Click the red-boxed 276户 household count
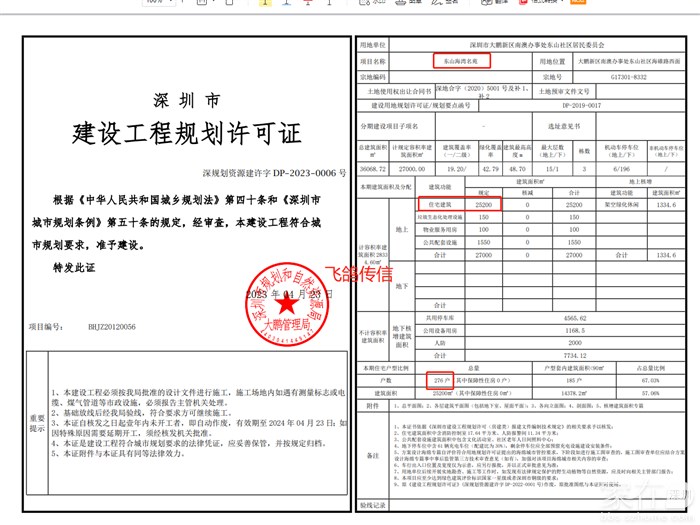 439,381
